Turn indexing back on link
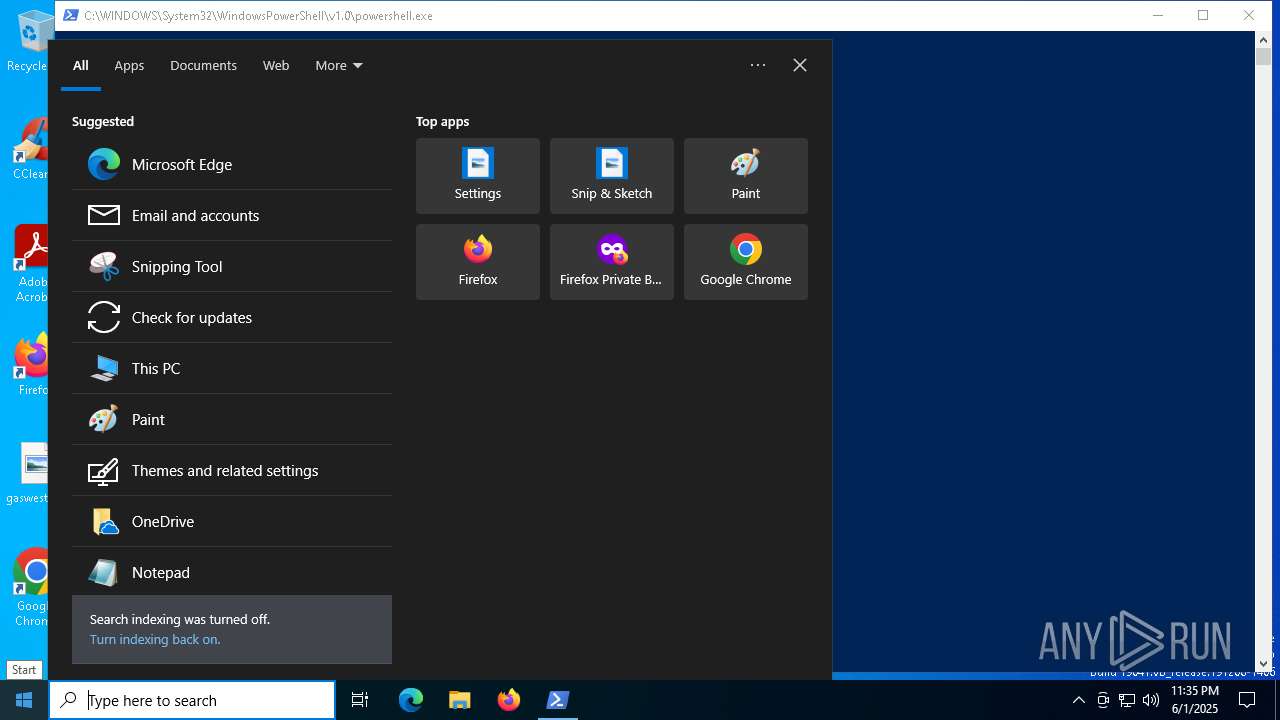Screen dimensions: 1280x720 coord(155,639)
